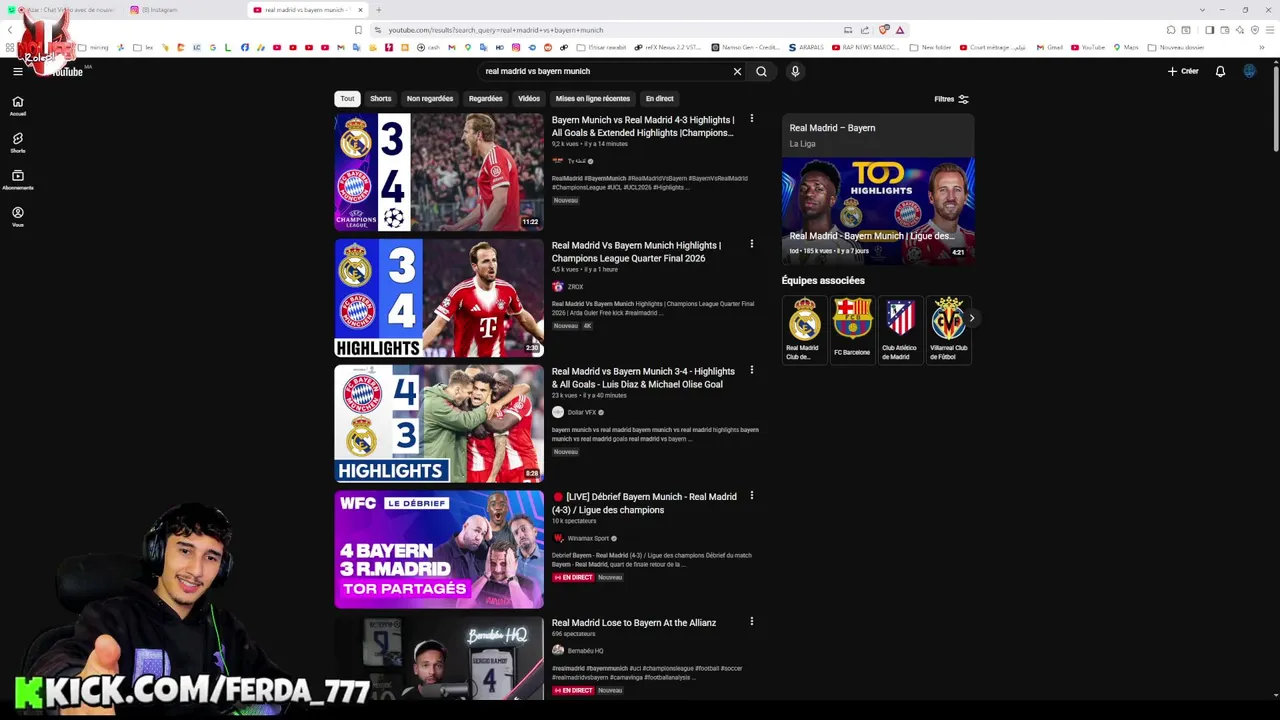Open Club Atlético de Madrid team card
This screenshot has width=1280, height=720.
point(900,330)
